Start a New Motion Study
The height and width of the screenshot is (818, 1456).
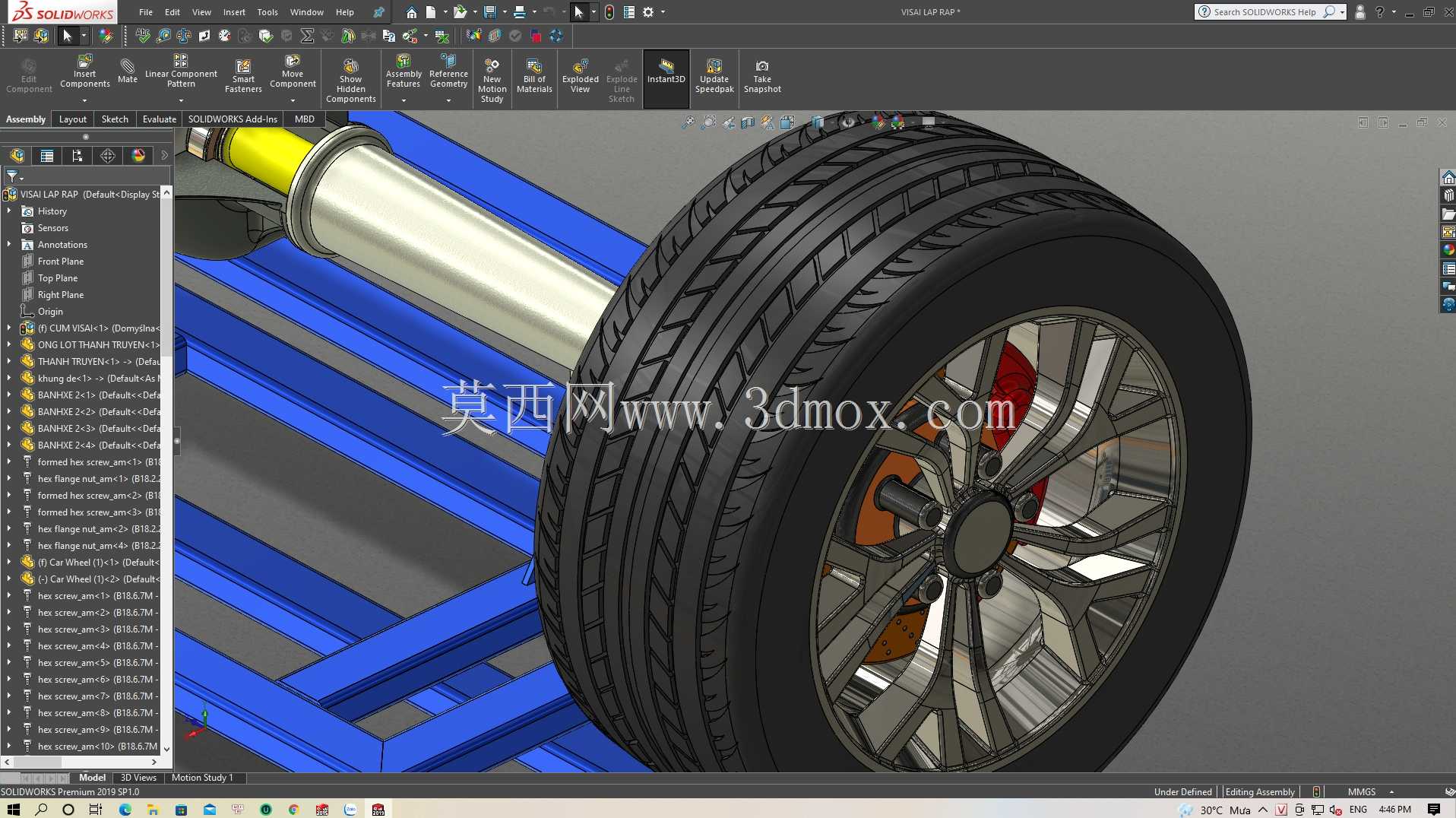point(492,79)
